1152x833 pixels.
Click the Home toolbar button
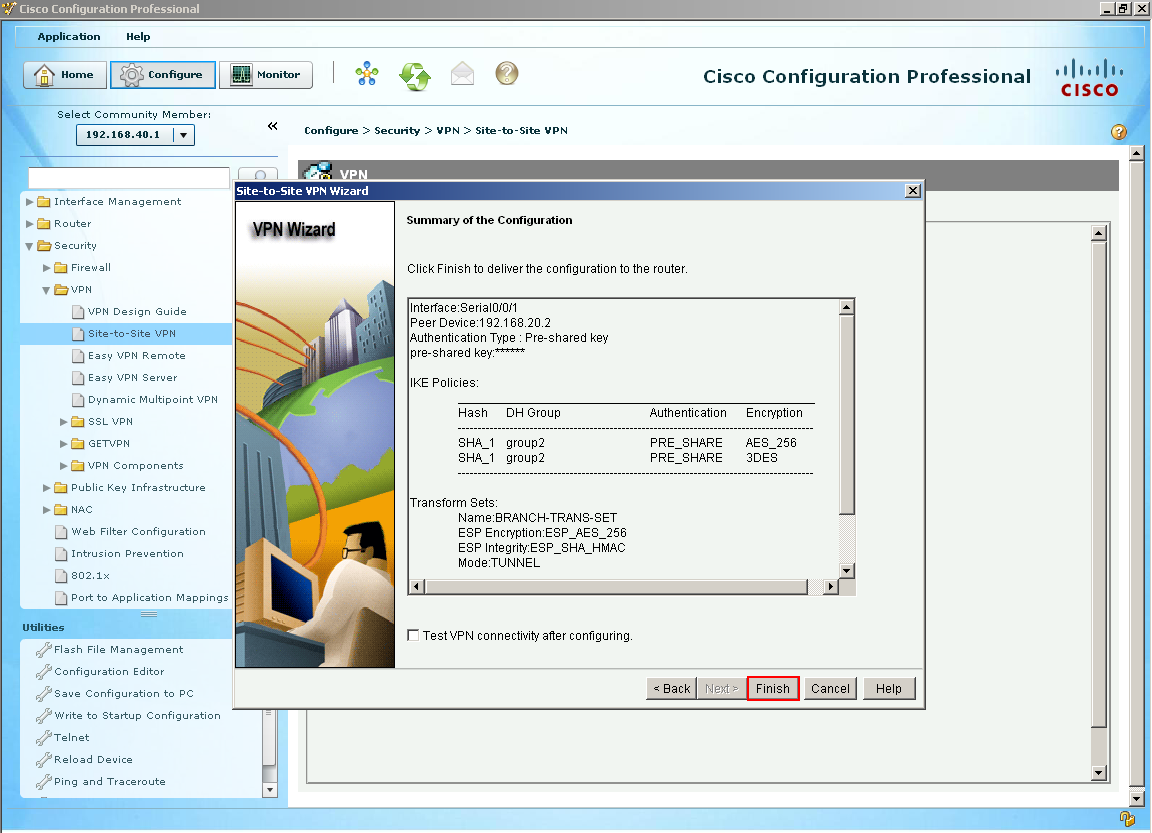pos(65,75)
